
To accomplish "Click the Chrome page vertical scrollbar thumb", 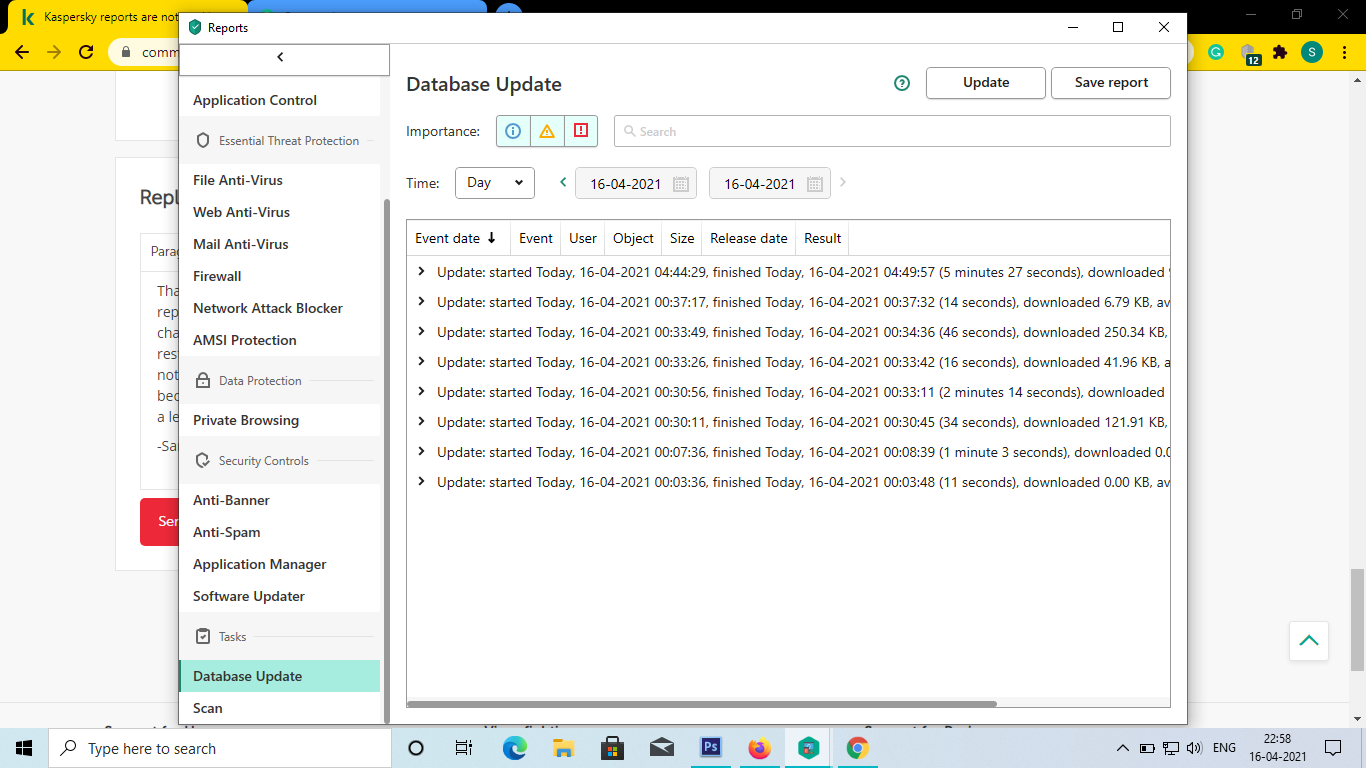I will [1357, 619].
